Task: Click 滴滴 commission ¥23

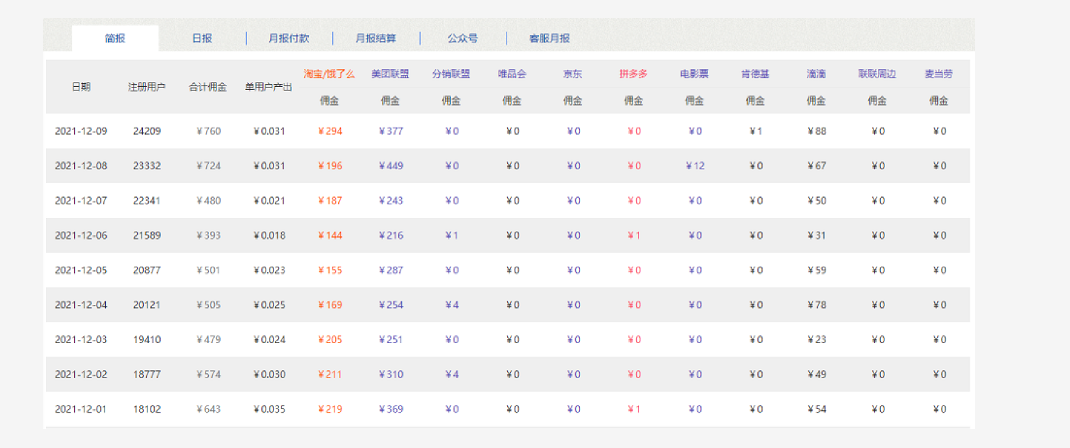Action: (x=816, y=340)
